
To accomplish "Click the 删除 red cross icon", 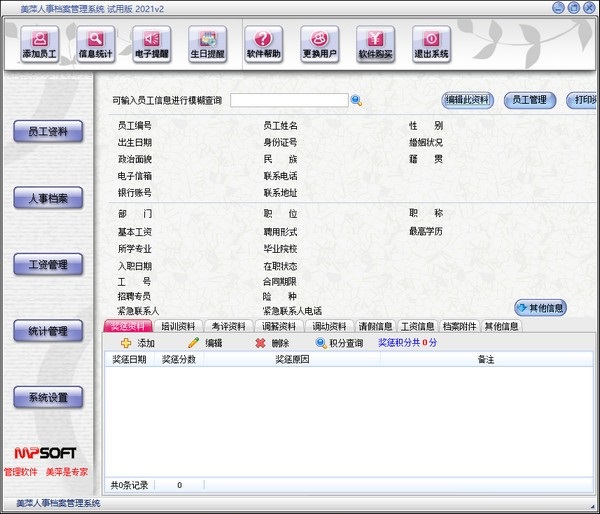I will click(260, 343).
